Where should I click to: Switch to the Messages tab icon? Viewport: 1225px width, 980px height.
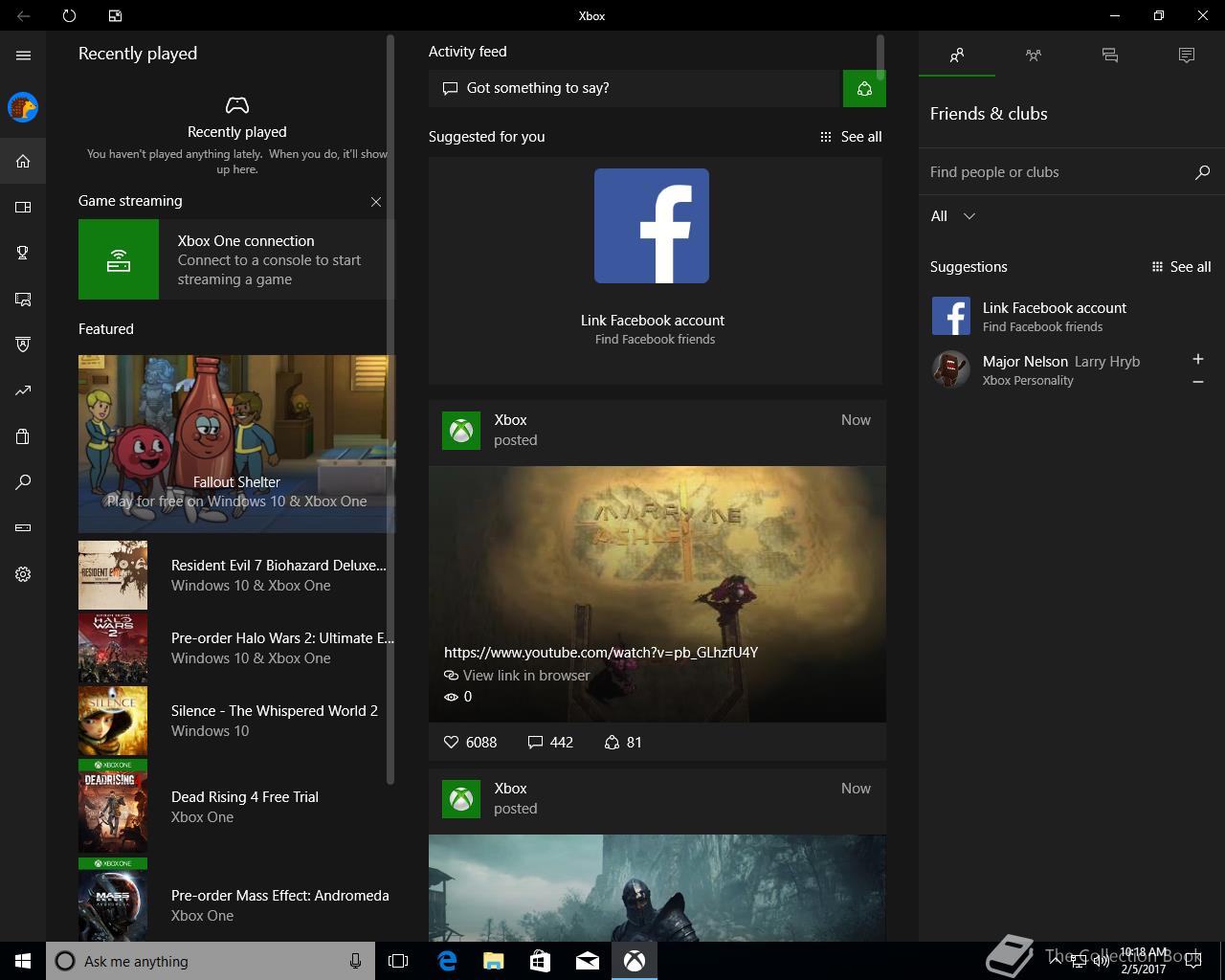point(1110,56)
